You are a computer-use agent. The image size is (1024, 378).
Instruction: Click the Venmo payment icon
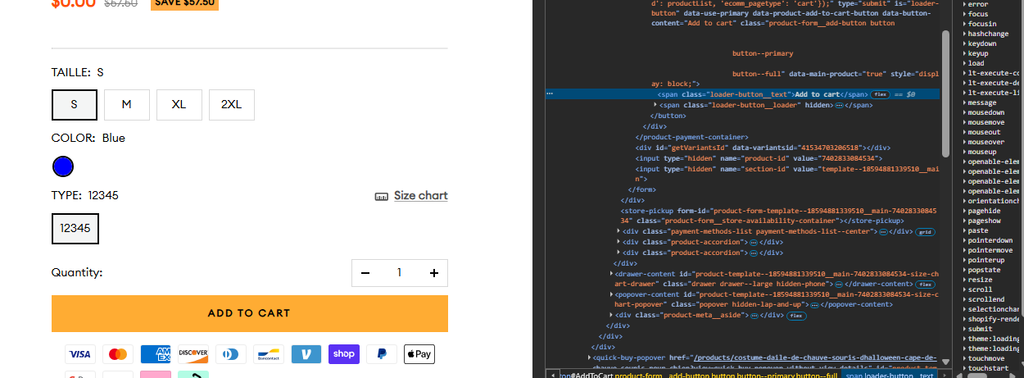[306, 354]
